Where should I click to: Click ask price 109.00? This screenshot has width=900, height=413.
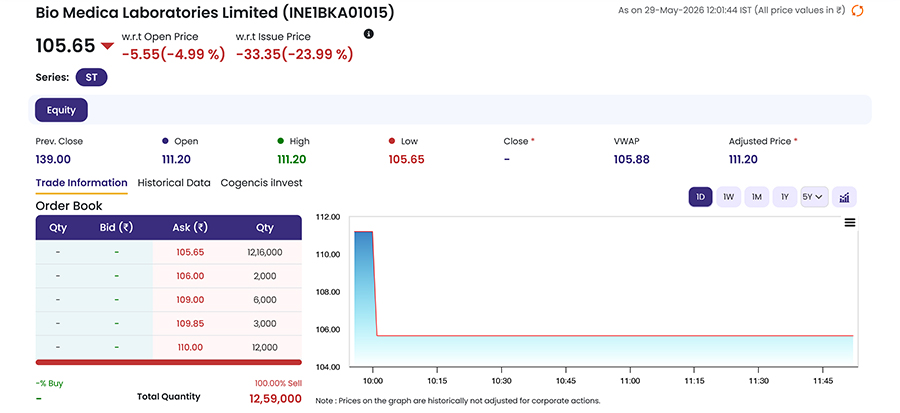(x=191, y=300)
